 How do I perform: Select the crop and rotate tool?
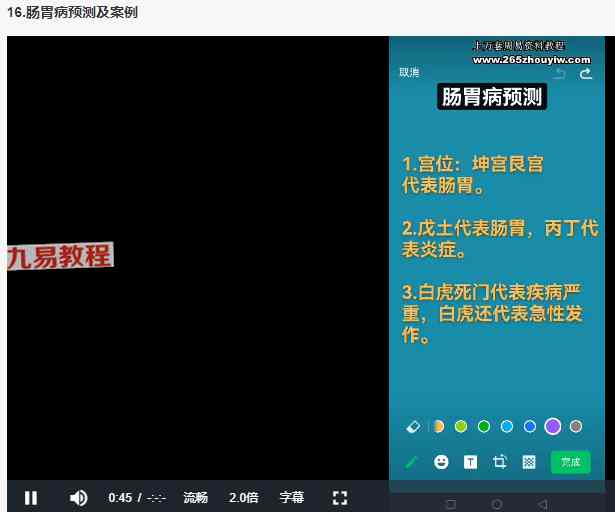click(x=500, y=462)
